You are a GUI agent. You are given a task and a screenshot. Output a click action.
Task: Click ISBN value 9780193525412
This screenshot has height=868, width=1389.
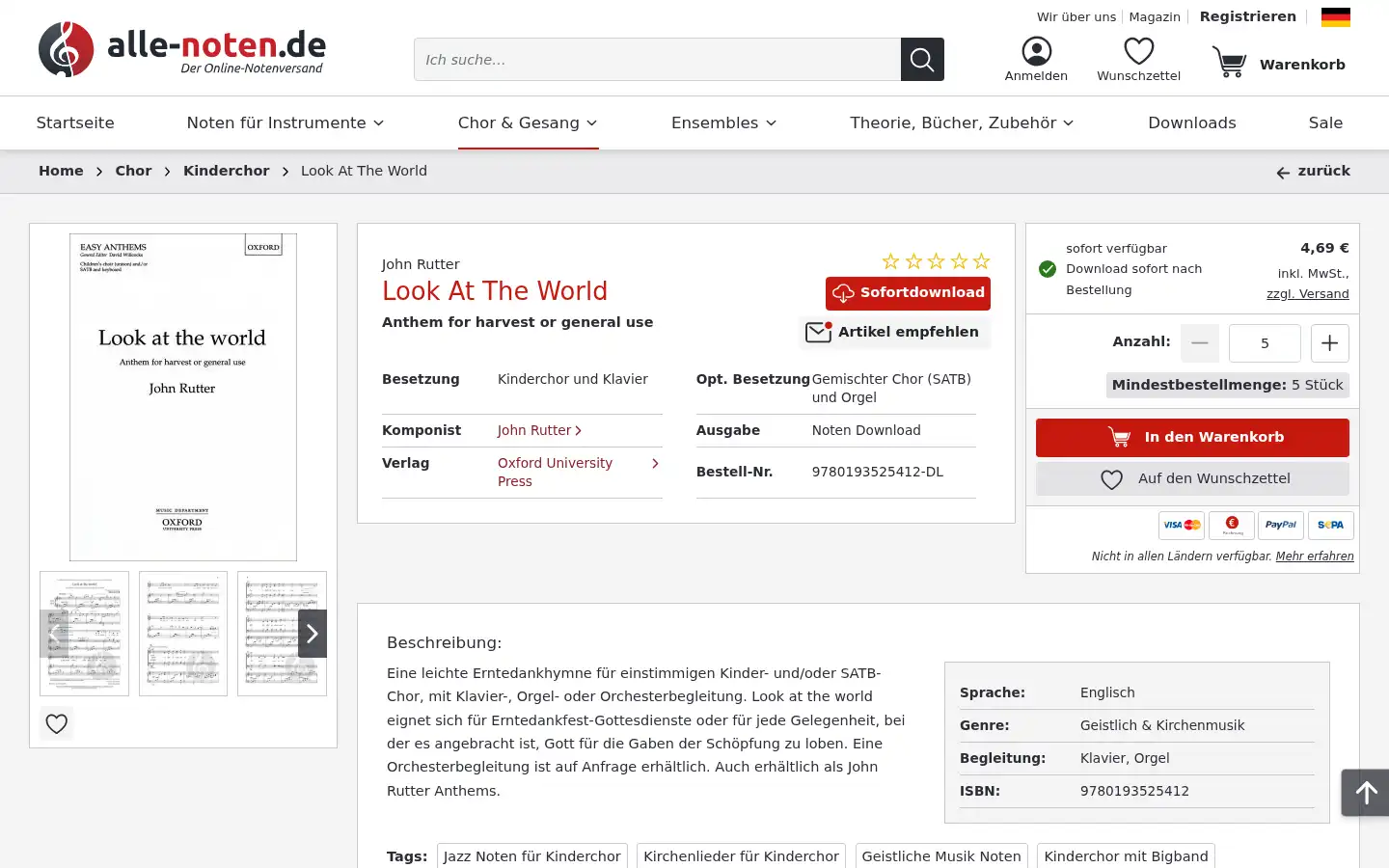[x=1134, y=791]
